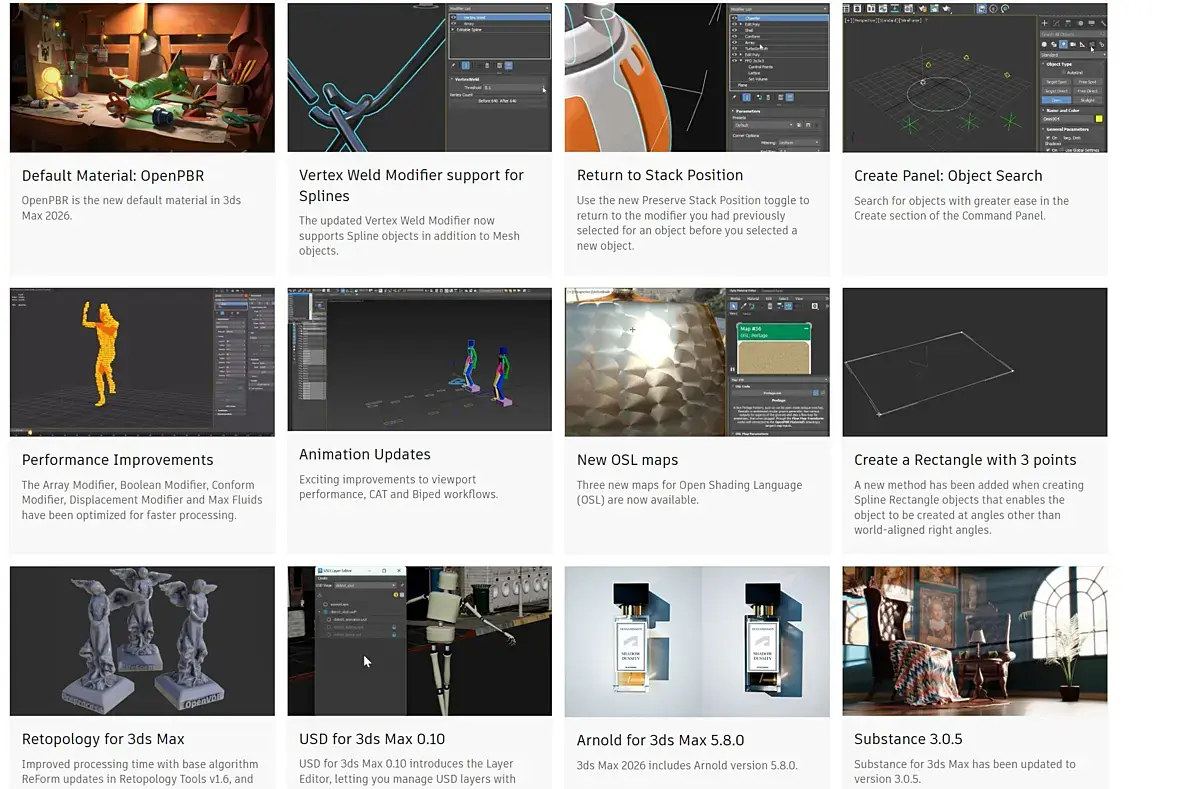Viewport: 1180px width, 789px height.
Task: Open the Create Panel: Object Search thumbnail
Action: pyautogui.click(x=975, y=78)
